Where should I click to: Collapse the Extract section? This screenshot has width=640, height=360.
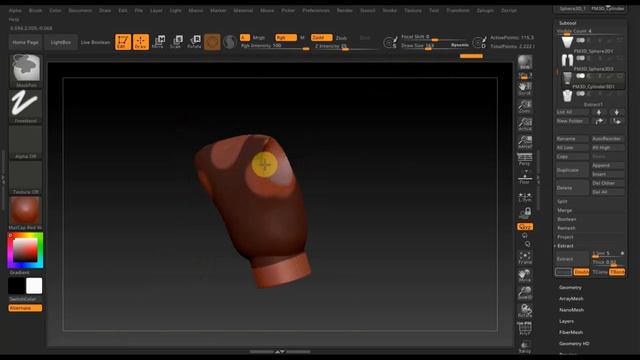tap(565, 246)
